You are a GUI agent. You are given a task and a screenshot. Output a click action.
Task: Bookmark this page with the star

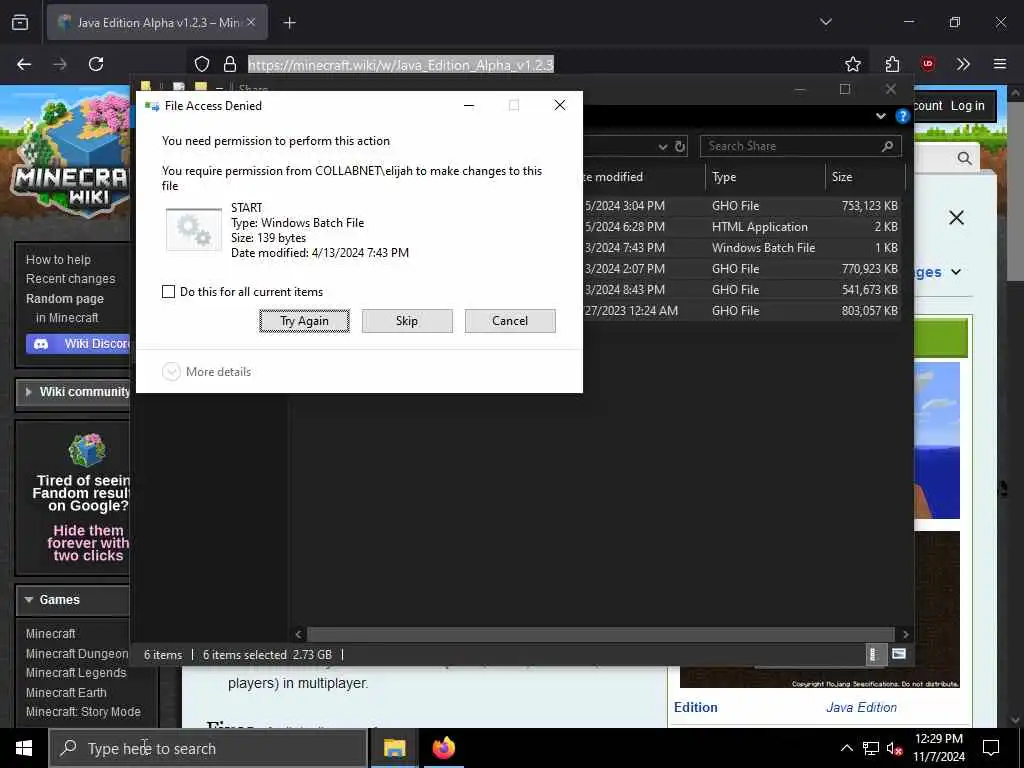[852, 64]
